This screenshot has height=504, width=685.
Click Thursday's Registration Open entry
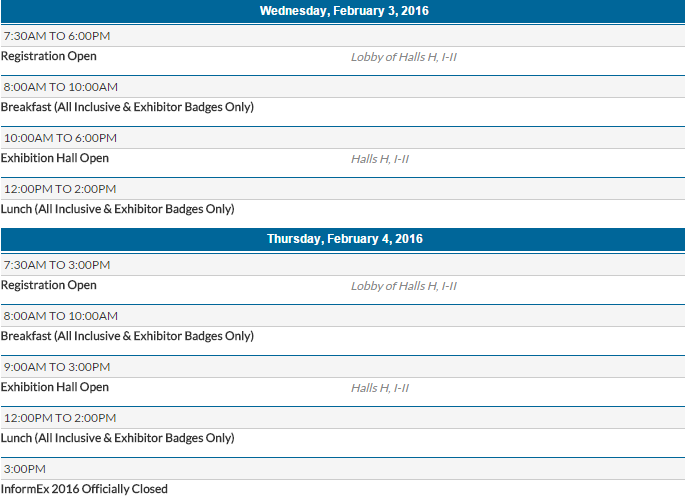click(x=49, y=286)
